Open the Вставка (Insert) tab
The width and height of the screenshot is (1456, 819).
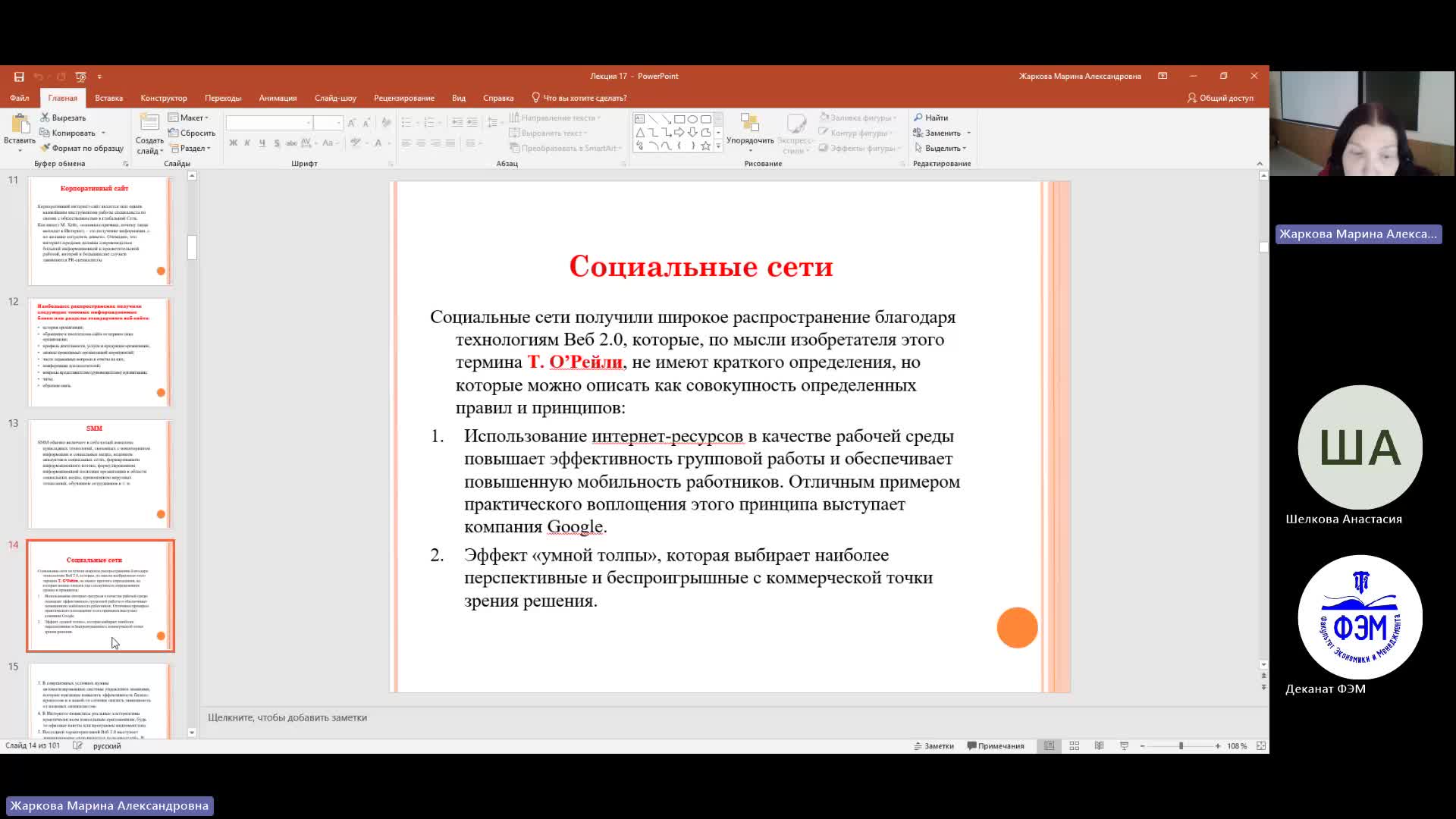[108, 98]
